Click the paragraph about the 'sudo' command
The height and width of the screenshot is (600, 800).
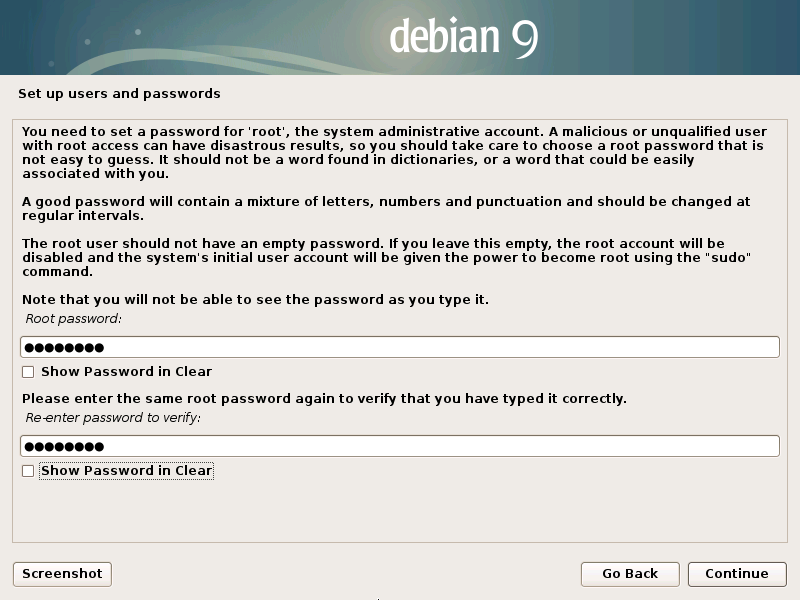pos(386,258)
